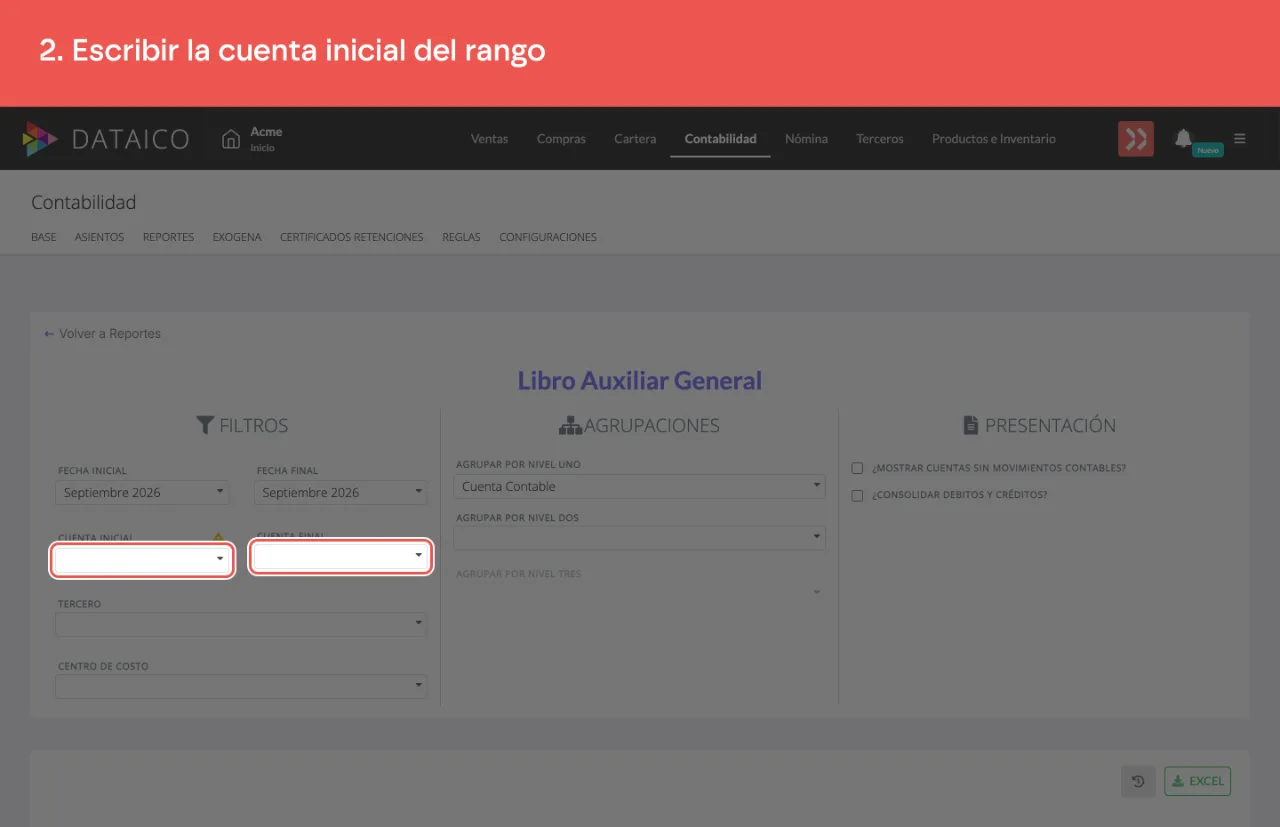Open the hamburger menu icon
Viewport: 1280px width, 827px height.
point(1240,139)
